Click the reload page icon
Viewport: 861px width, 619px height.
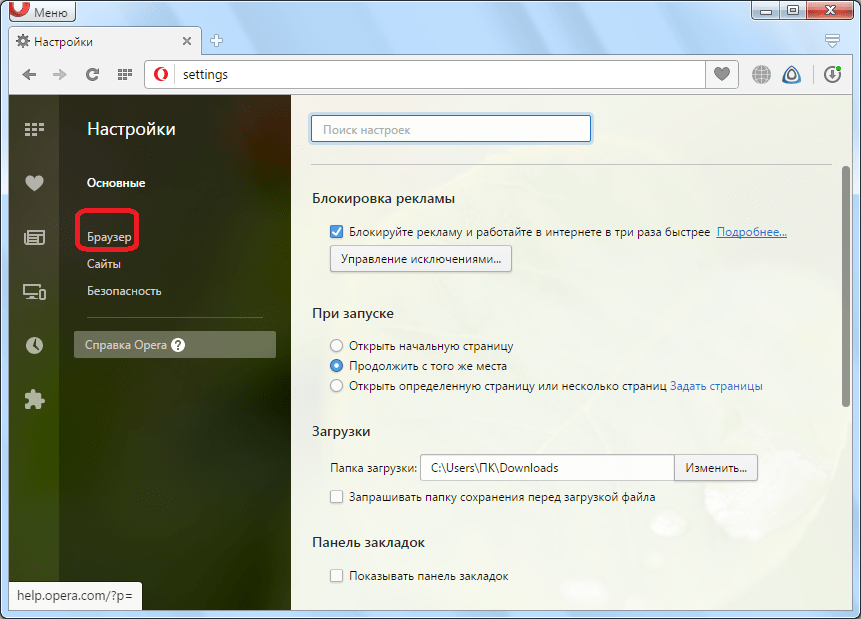(92, 74)
